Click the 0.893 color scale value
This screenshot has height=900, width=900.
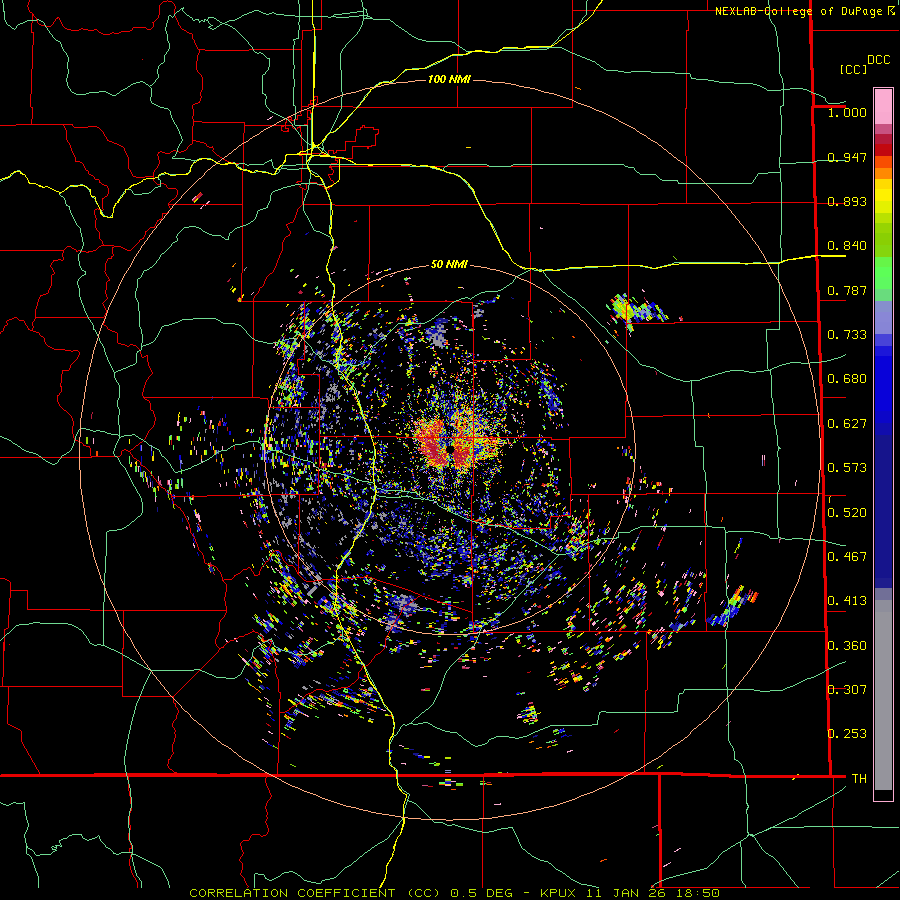click(847, 201)
